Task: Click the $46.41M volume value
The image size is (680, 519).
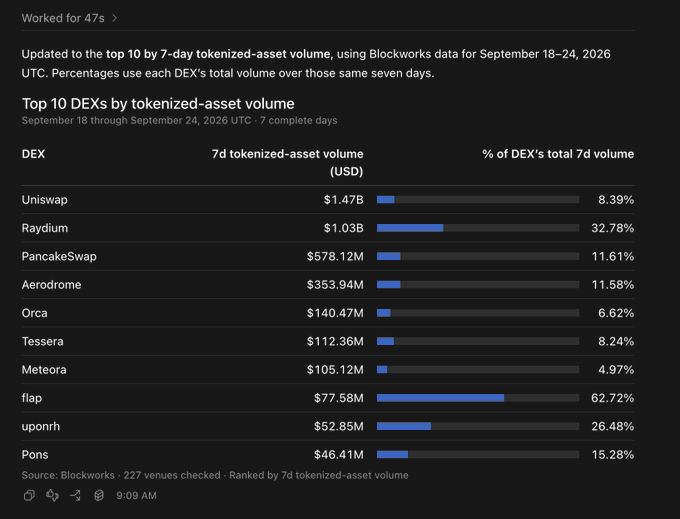Action: coord(339,455)
